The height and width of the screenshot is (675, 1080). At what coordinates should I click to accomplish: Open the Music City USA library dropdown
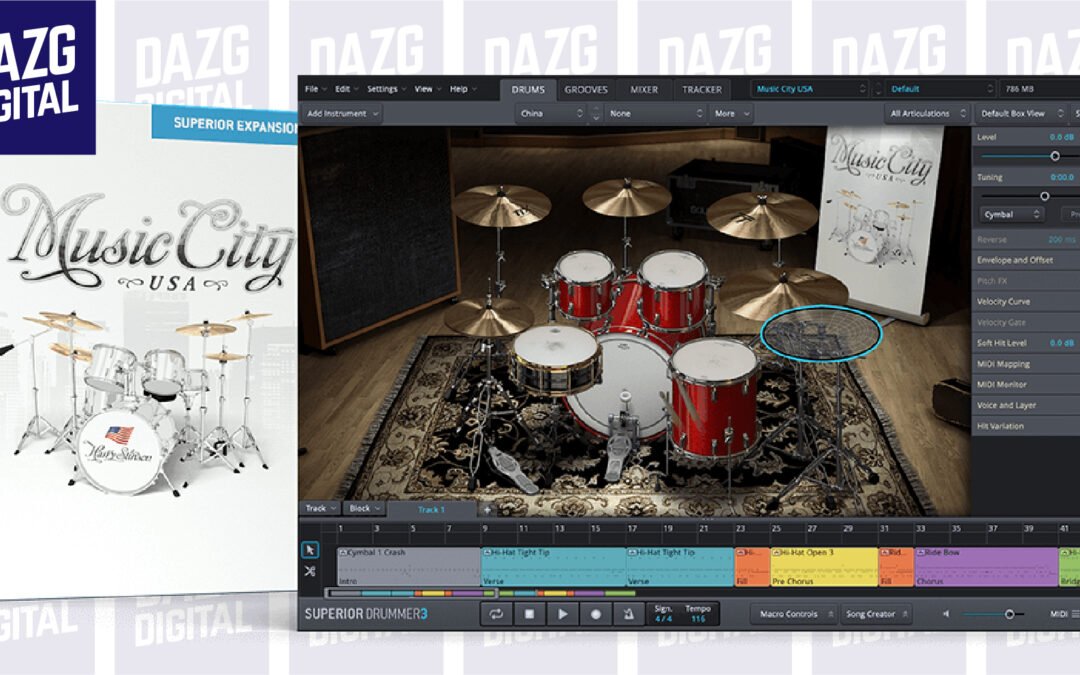[810, 89]
